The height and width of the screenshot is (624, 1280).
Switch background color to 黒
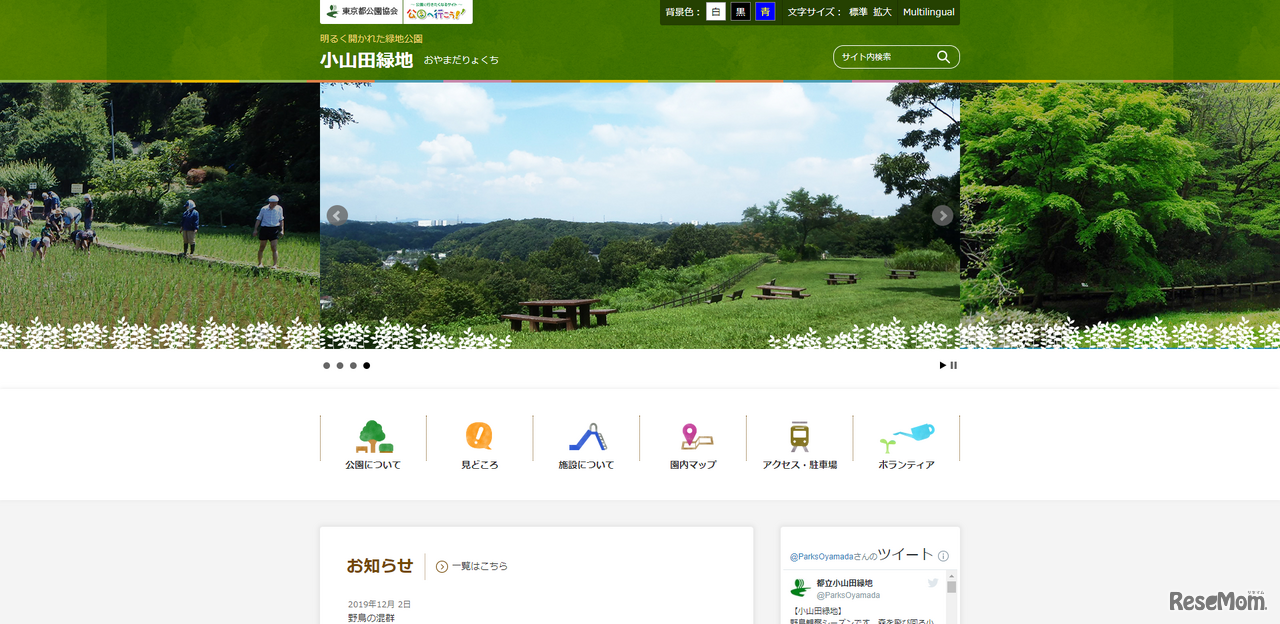pyautogui.click(x=739, y=12)
